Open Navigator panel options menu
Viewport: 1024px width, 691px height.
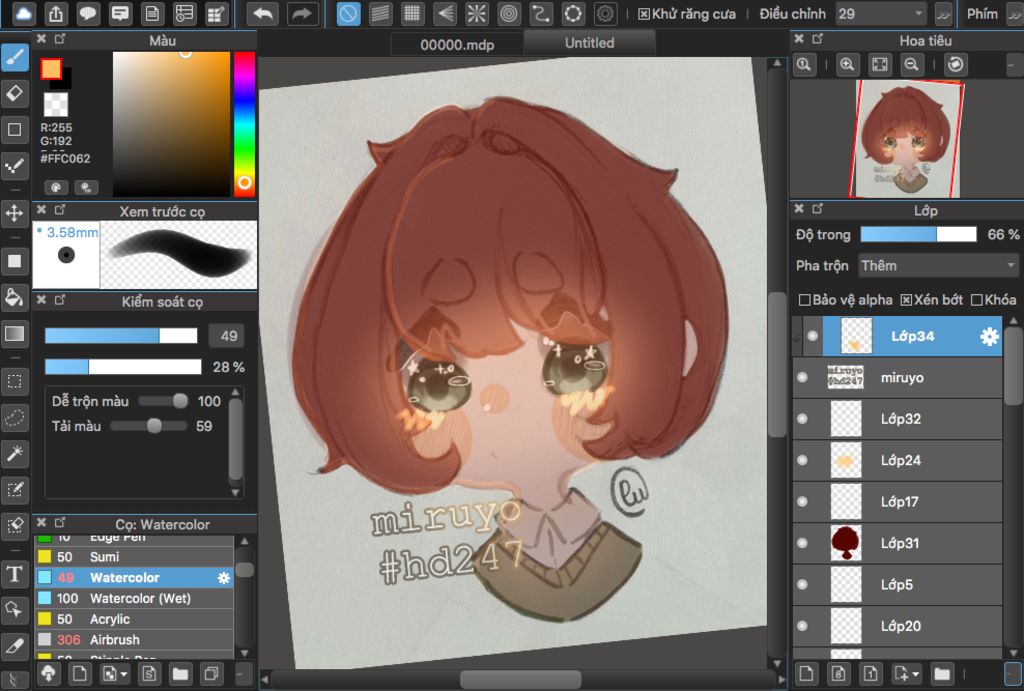(x=1014, y=64)
